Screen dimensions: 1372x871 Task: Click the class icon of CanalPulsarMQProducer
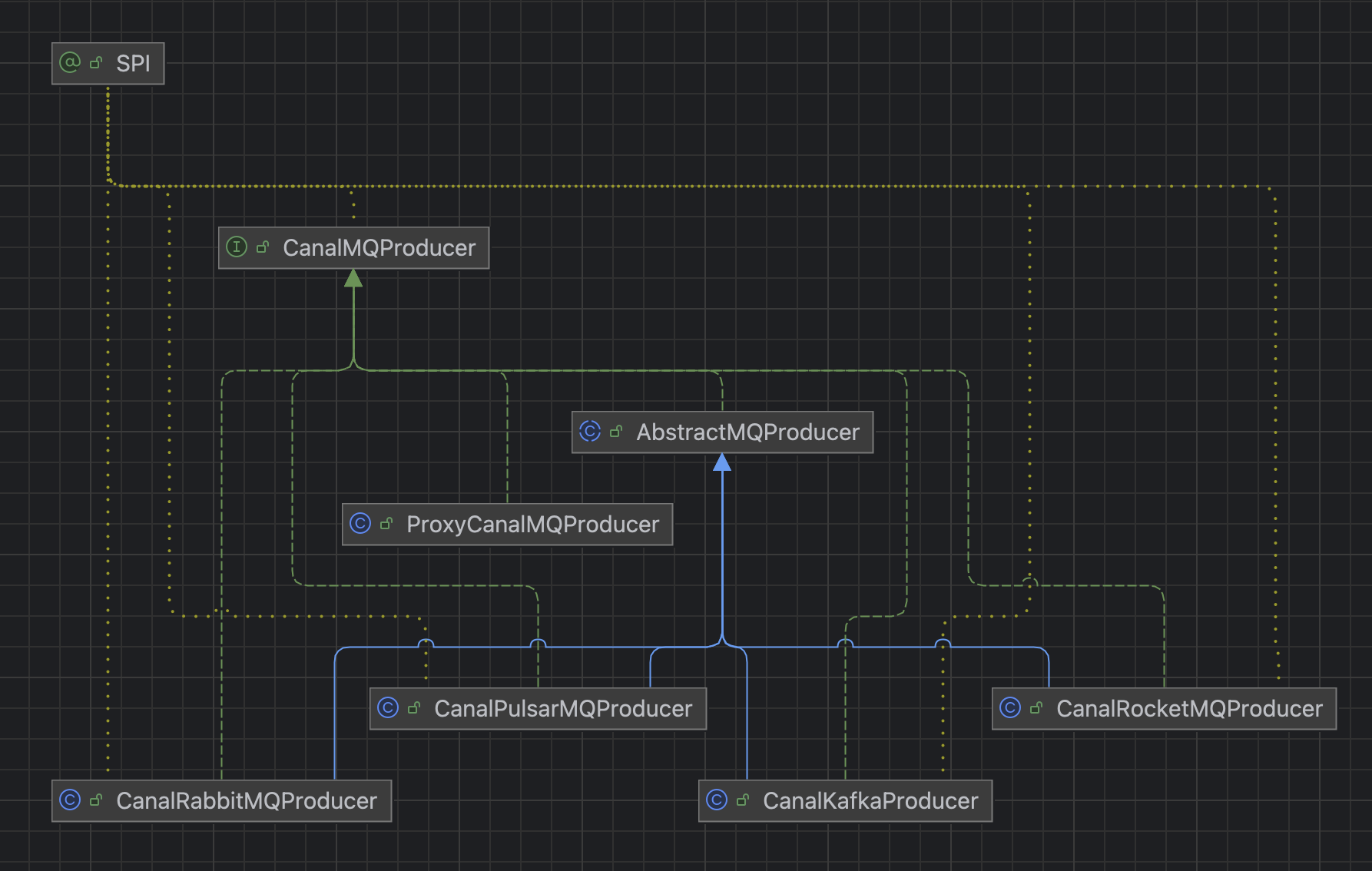388,707
